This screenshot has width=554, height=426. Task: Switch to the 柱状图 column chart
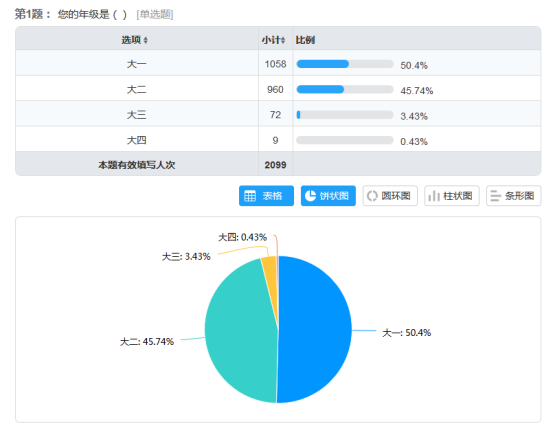click(452, 196)
